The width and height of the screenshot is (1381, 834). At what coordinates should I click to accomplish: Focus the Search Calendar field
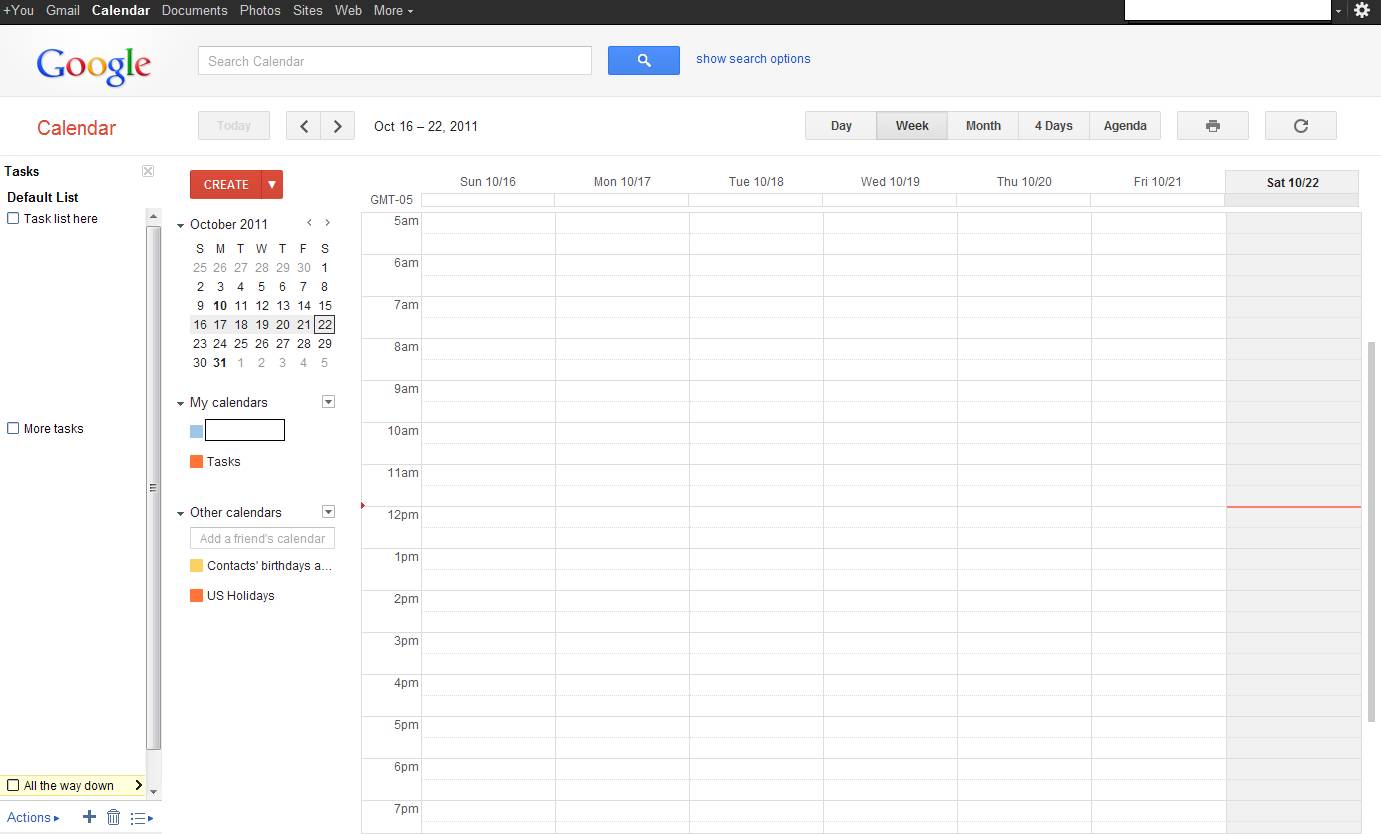(395, 60)
